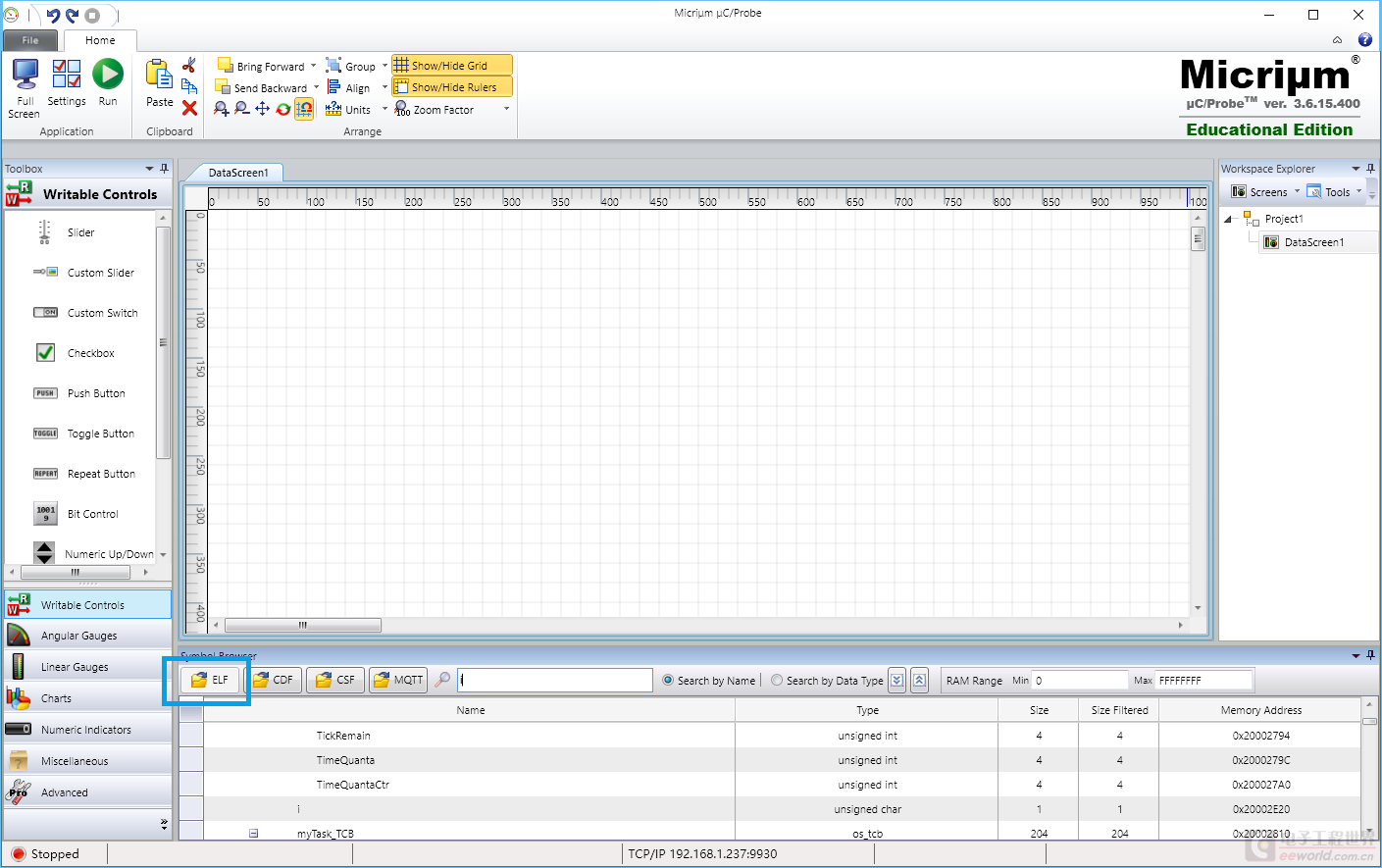This screenshot has height=868, width=1382.
Task: Open the Charts category
Action: (87, 698)
